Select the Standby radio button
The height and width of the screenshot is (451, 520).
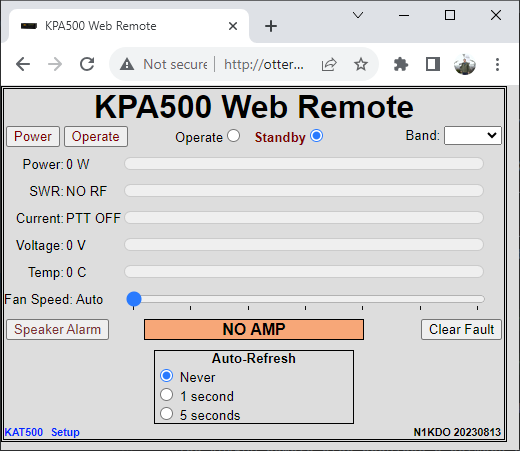pyautogui.click(x=316, y=136)
